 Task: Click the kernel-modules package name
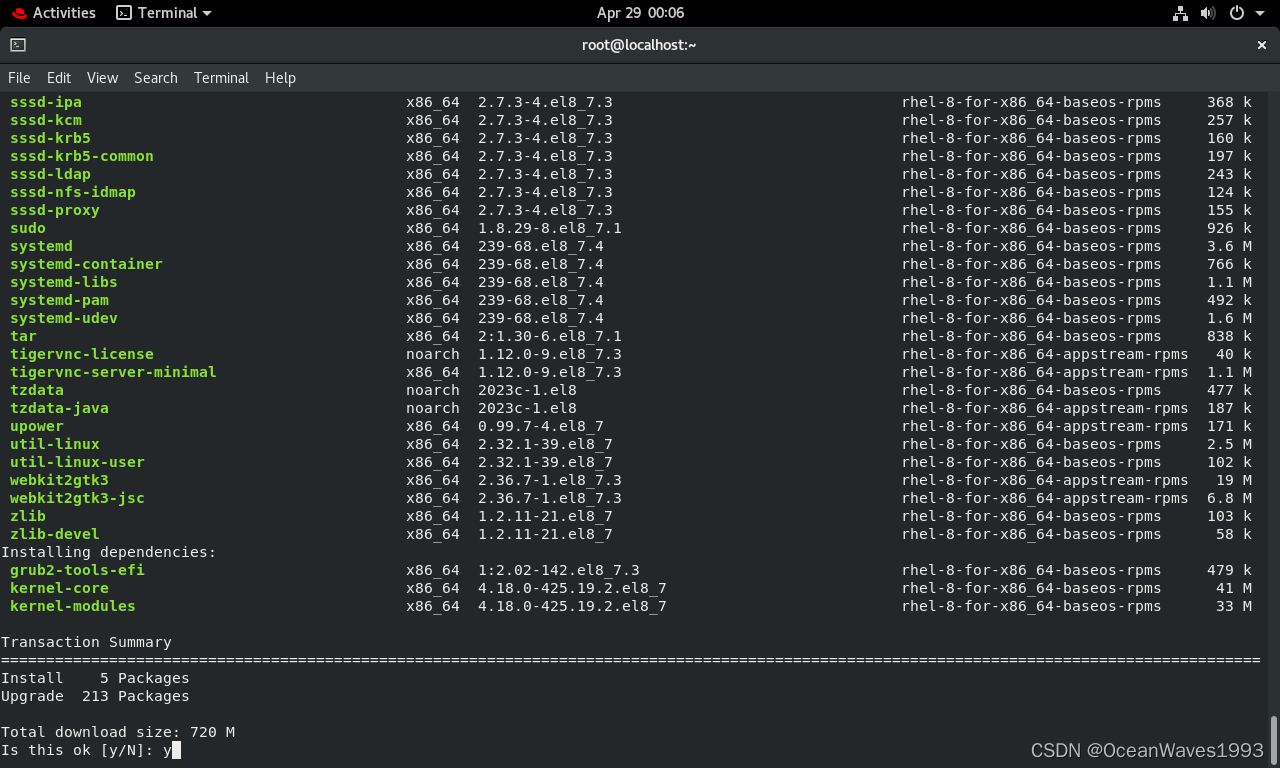click(73, 606)
